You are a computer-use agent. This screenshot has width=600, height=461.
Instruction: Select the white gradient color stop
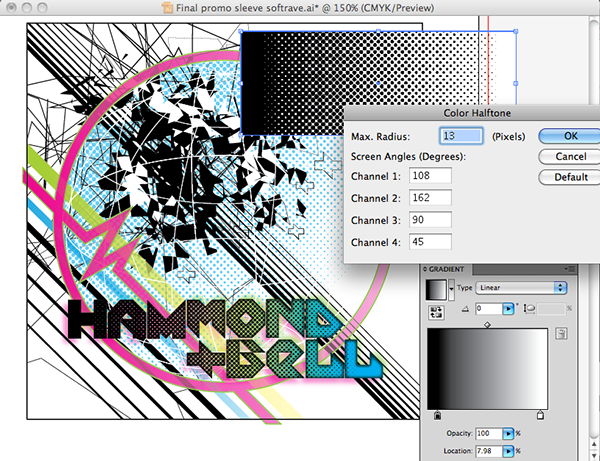click(x=540, y=415)
